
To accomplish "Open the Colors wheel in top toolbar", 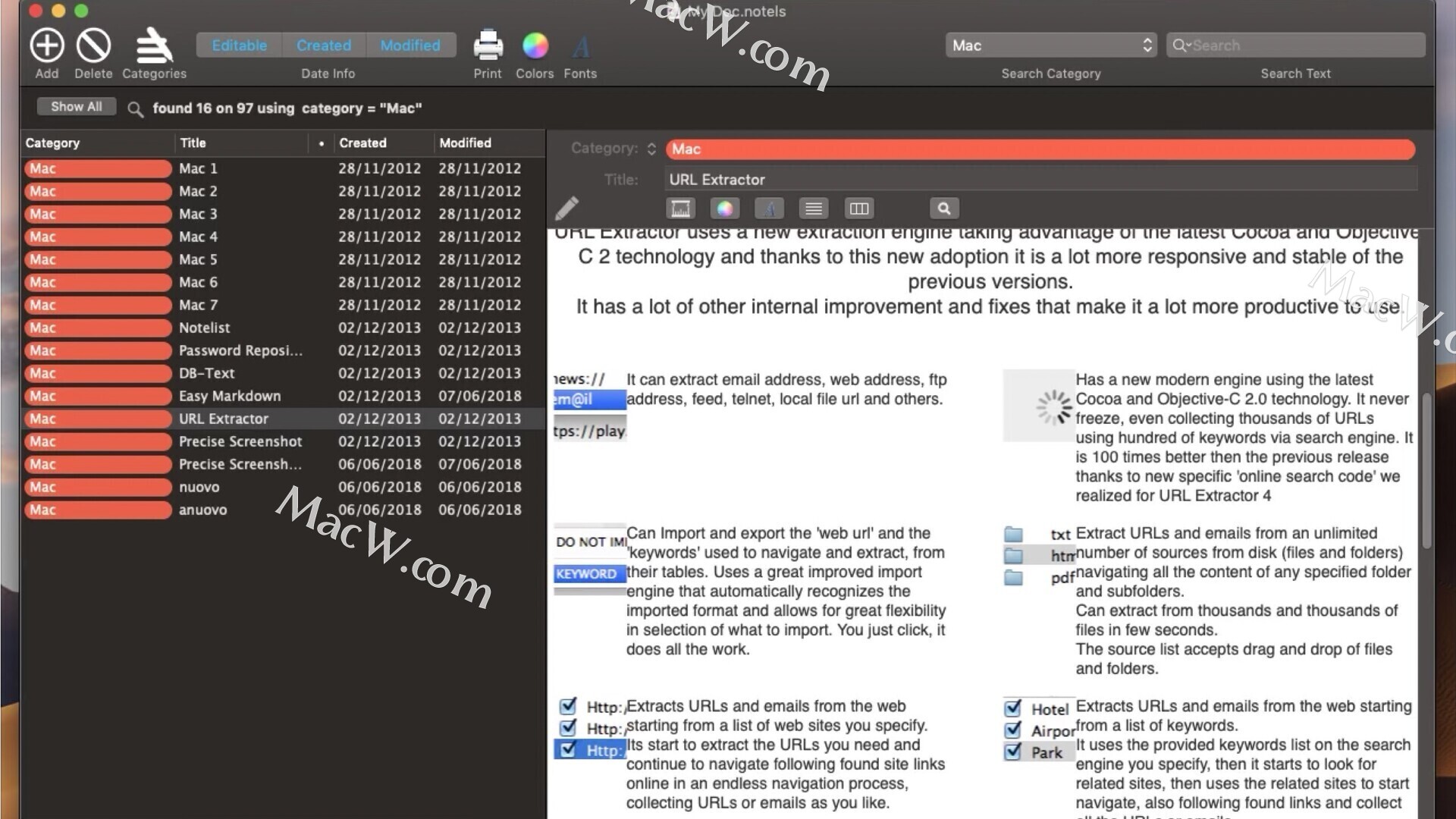I will [535, 45].
